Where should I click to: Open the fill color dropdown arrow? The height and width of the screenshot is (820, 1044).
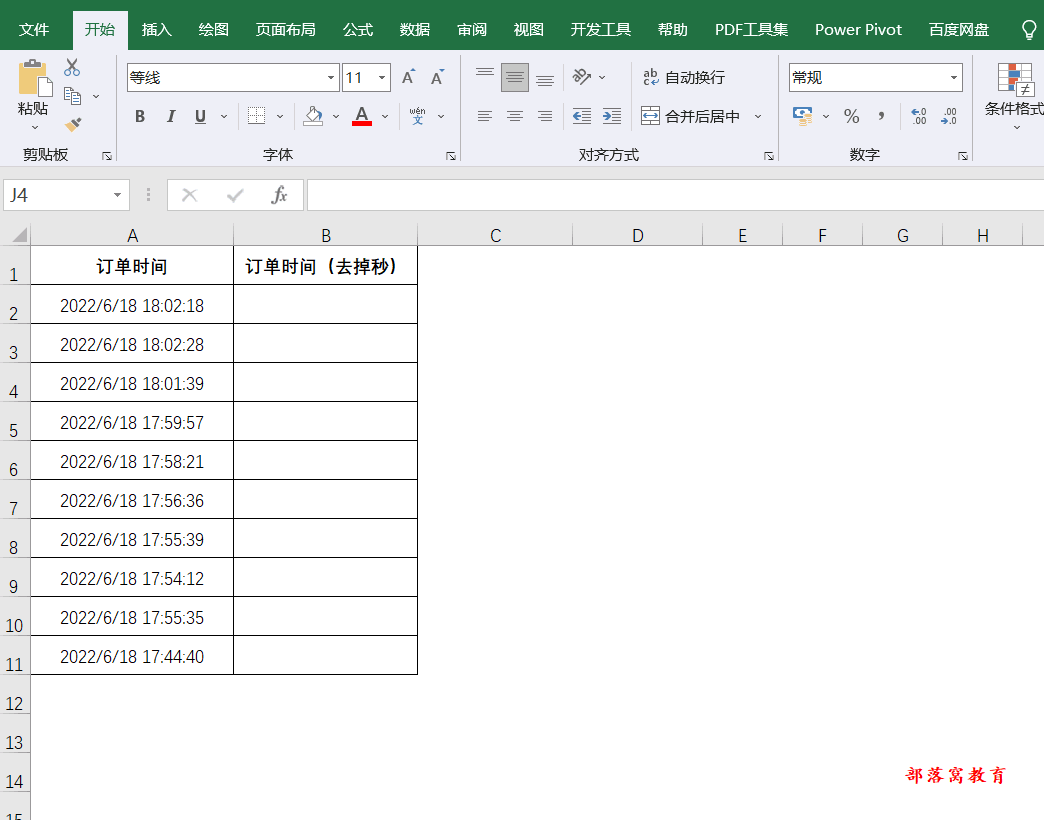336,116
